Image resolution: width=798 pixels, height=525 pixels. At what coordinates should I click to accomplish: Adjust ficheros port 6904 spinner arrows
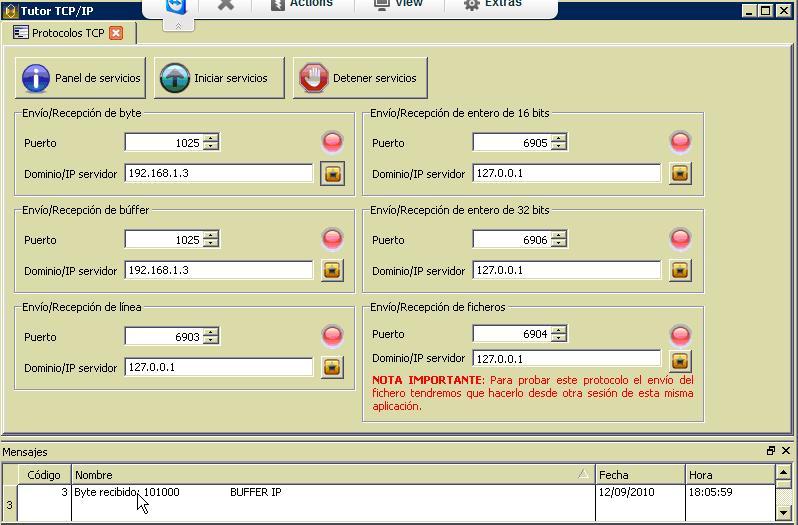coord(559,334)
